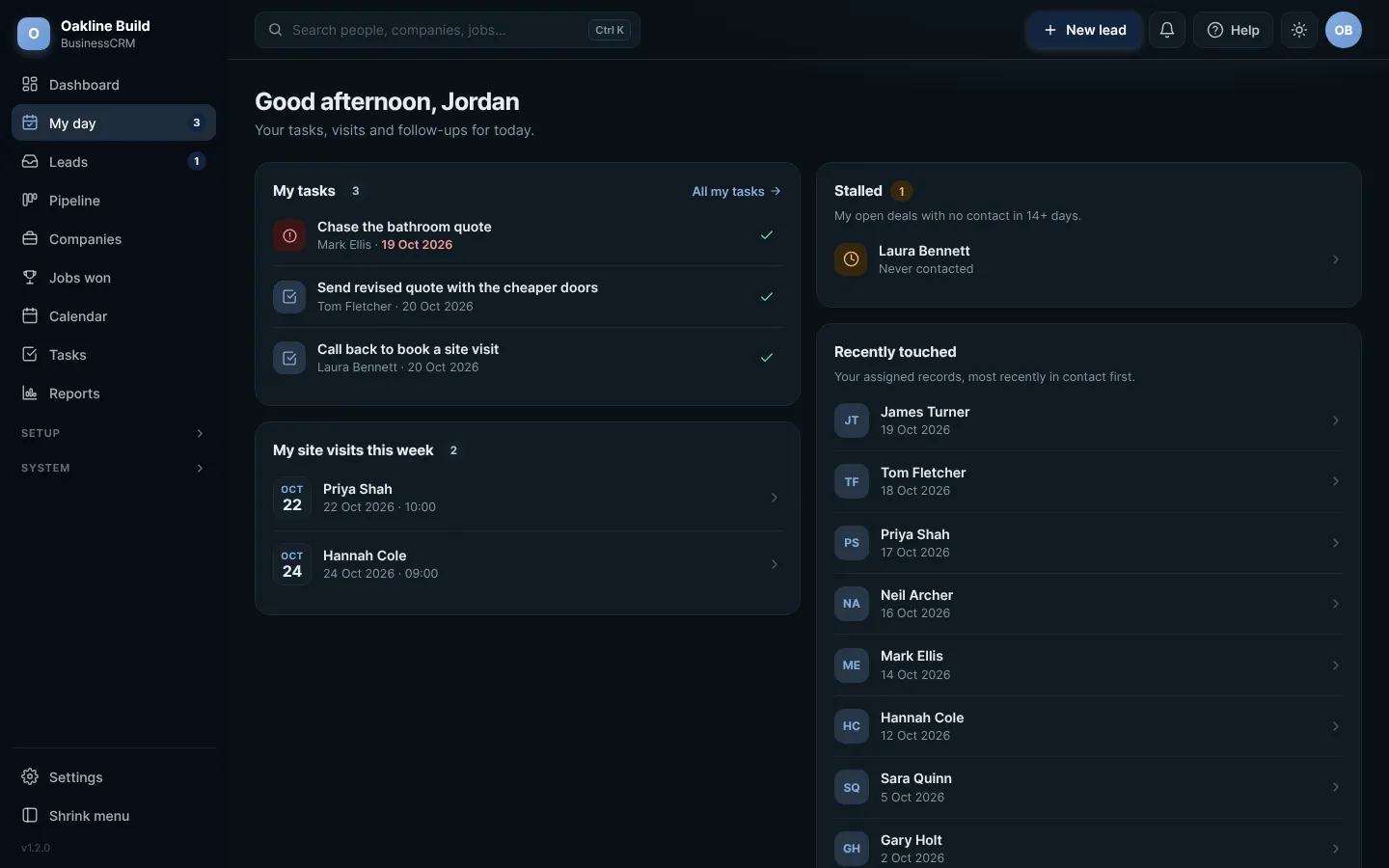The image size is (1389, 868).
Task: Click the Oakline Build workspace logo
Action: coord(34,34)
